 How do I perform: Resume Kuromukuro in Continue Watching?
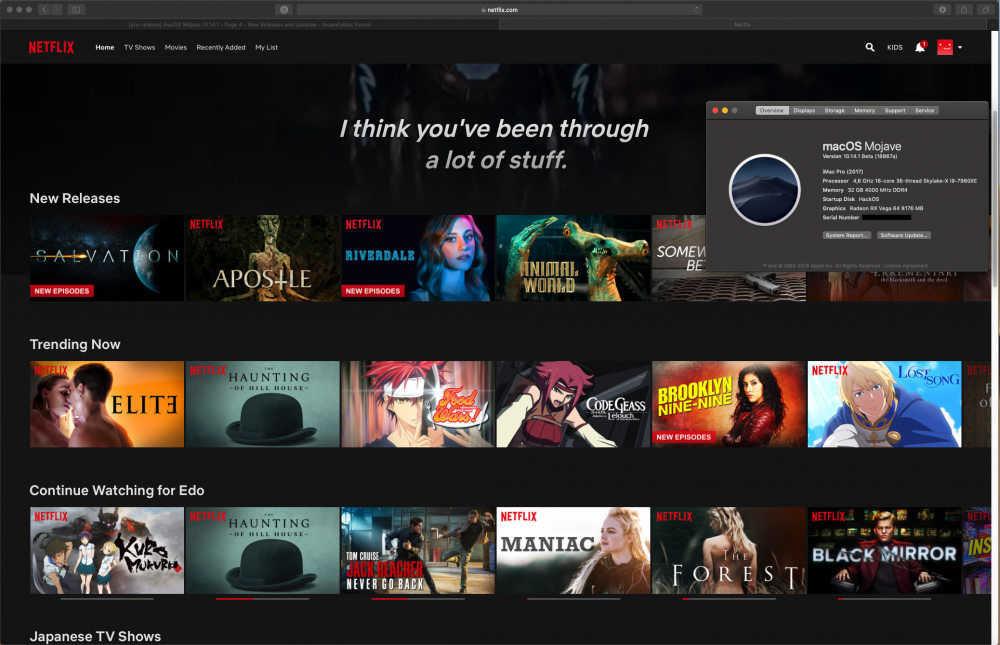[107, 550]
